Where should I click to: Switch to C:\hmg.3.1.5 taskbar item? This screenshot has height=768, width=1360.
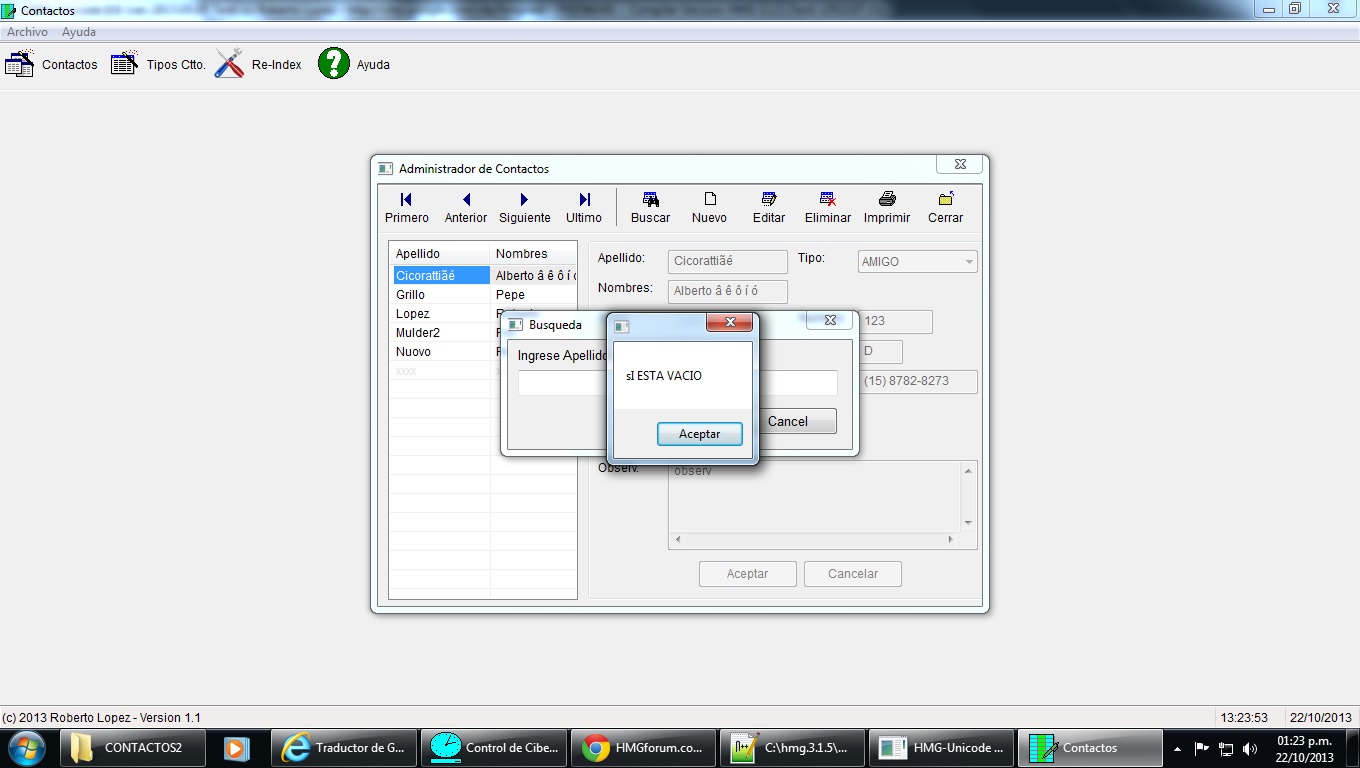[793, 747]
